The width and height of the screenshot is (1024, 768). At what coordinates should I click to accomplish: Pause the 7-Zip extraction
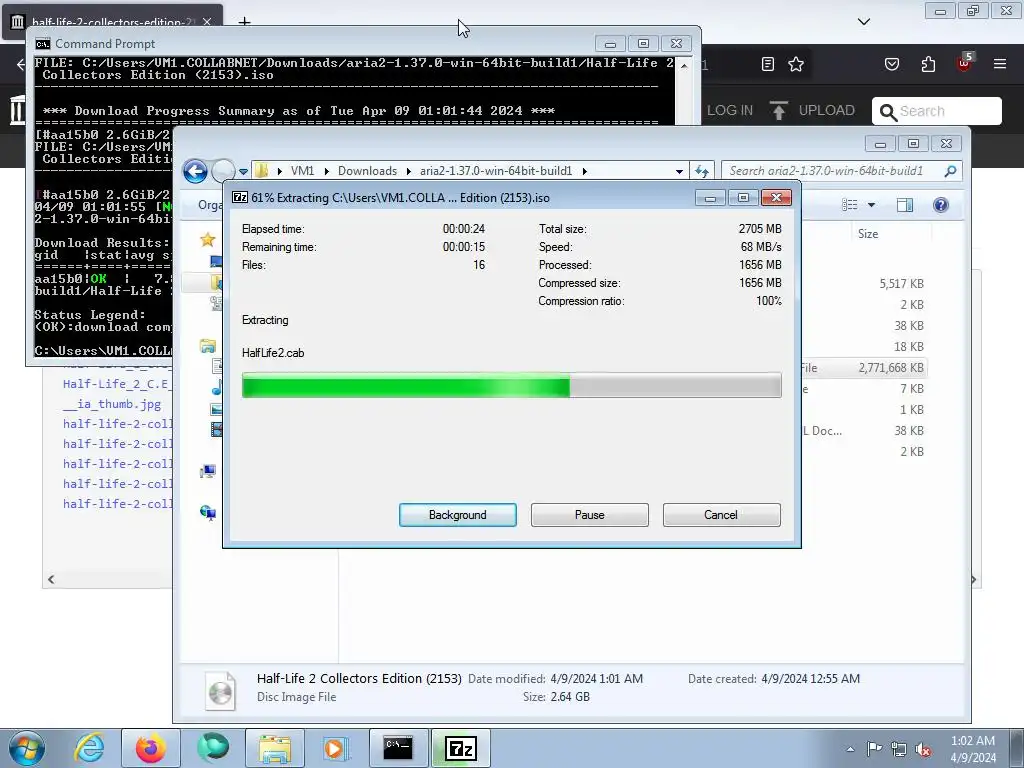tap(589, 515)
